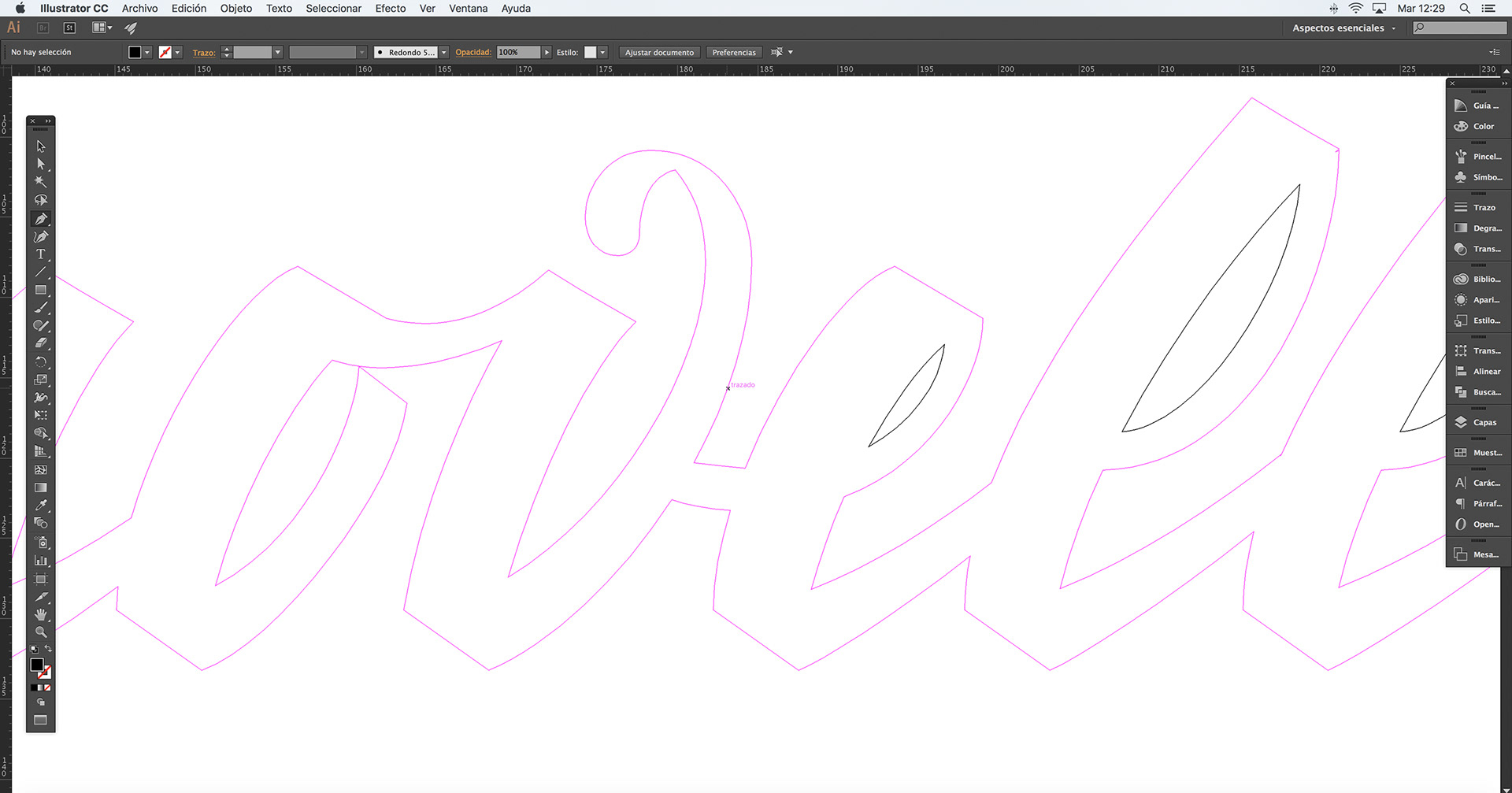Select the Shaper tool
This screenshot has width=1512, height=793.
coord(41,325)
